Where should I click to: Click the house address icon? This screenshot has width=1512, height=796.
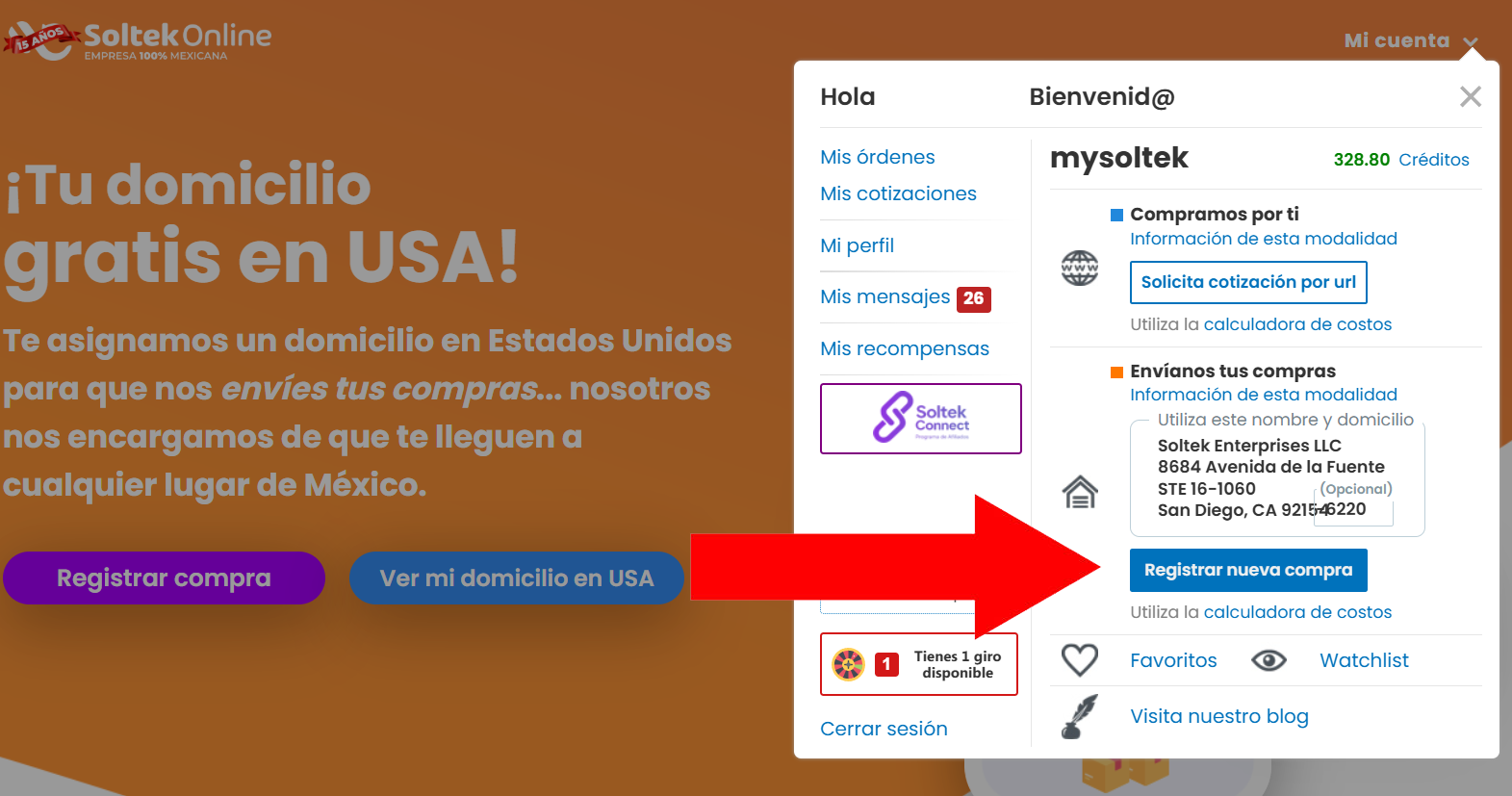(x=1080, y=492)
